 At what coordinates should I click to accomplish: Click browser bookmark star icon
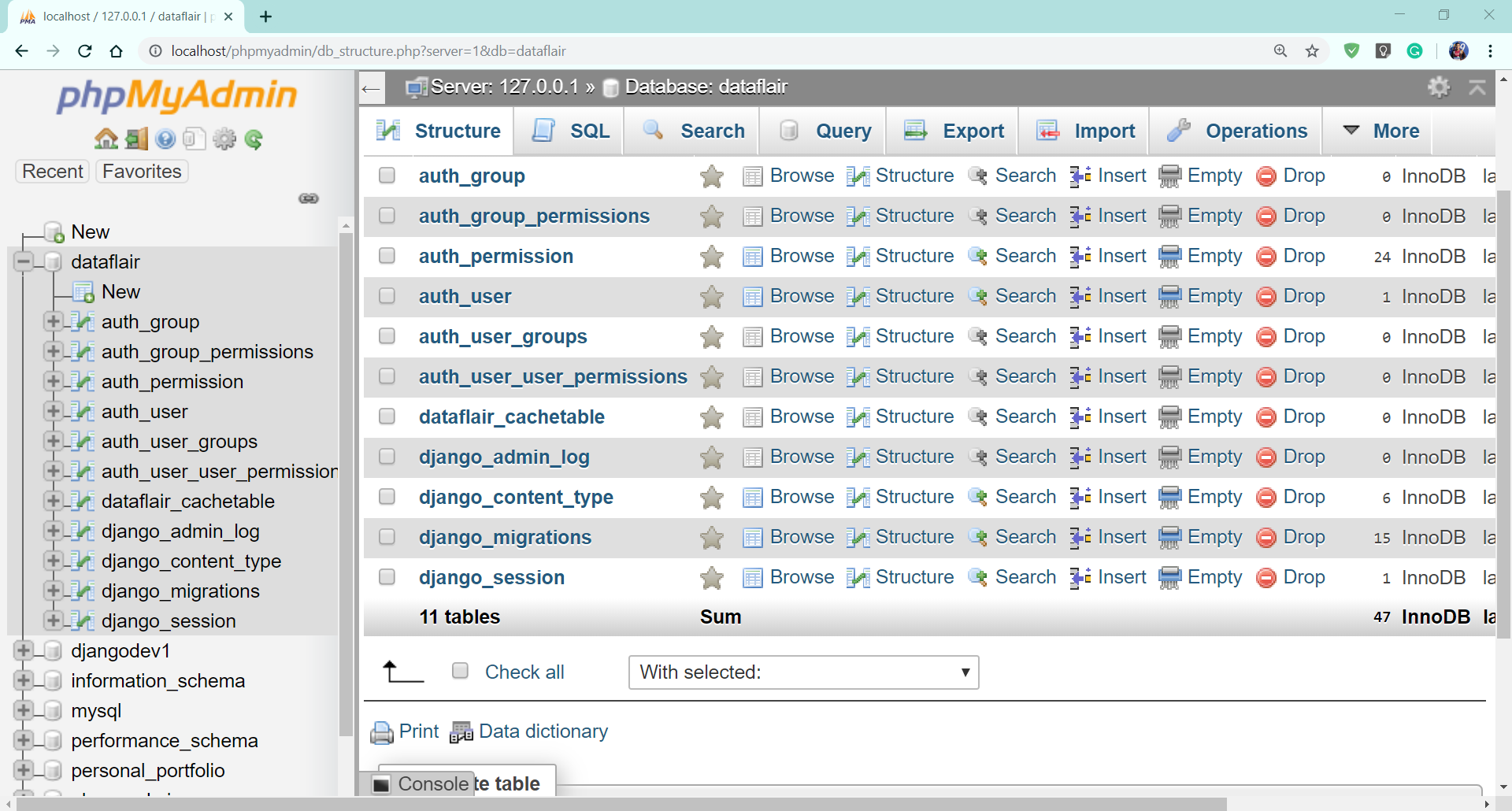(x=1312, y=51)
